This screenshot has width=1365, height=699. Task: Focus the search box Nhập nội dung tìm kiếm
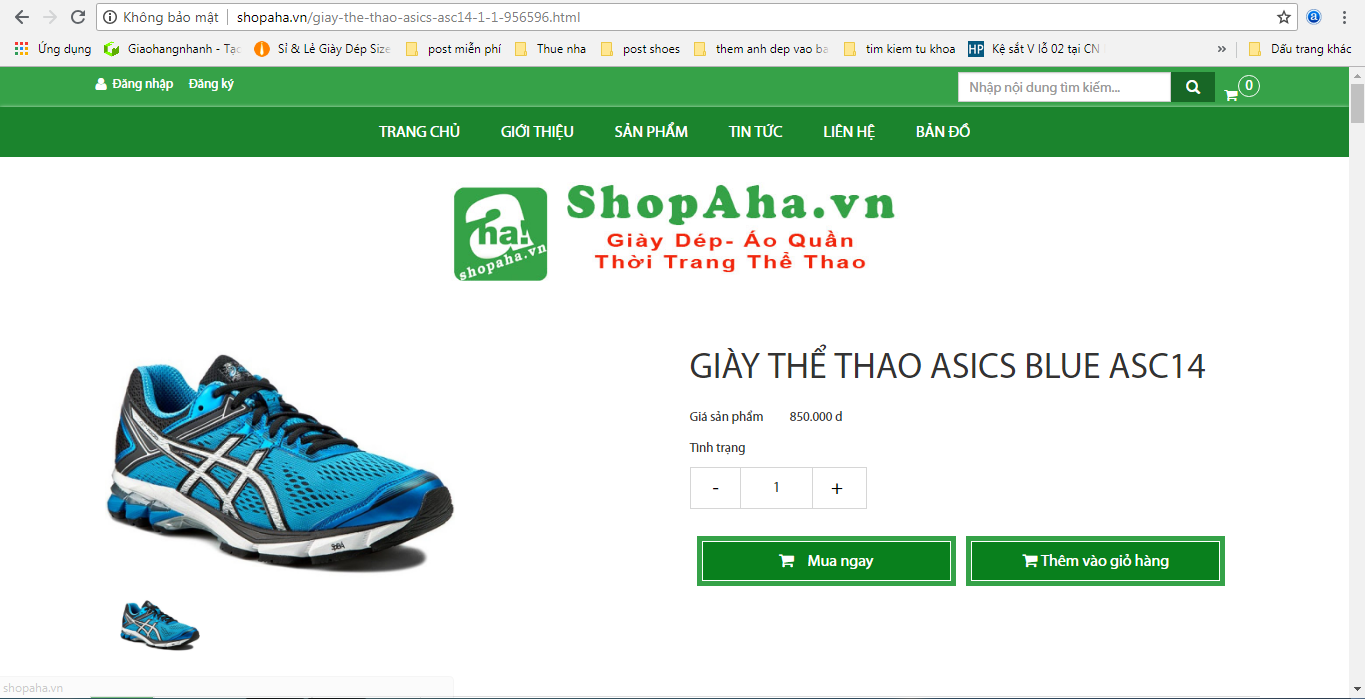pos(1064,87)
